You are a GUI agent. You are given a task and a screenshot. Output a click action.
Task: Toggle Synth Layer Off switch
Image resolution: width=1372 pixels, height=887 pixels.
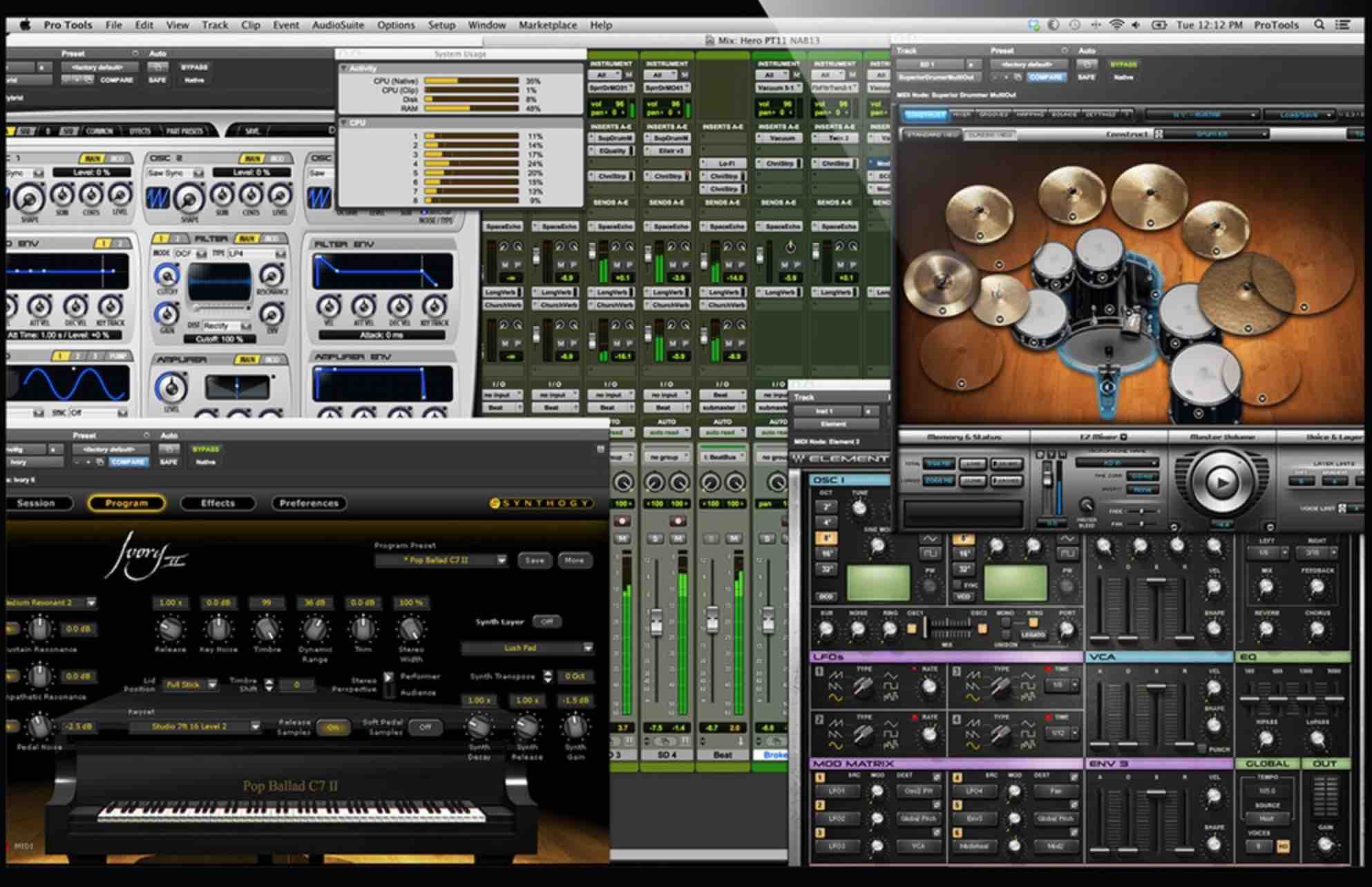(546, 622)
